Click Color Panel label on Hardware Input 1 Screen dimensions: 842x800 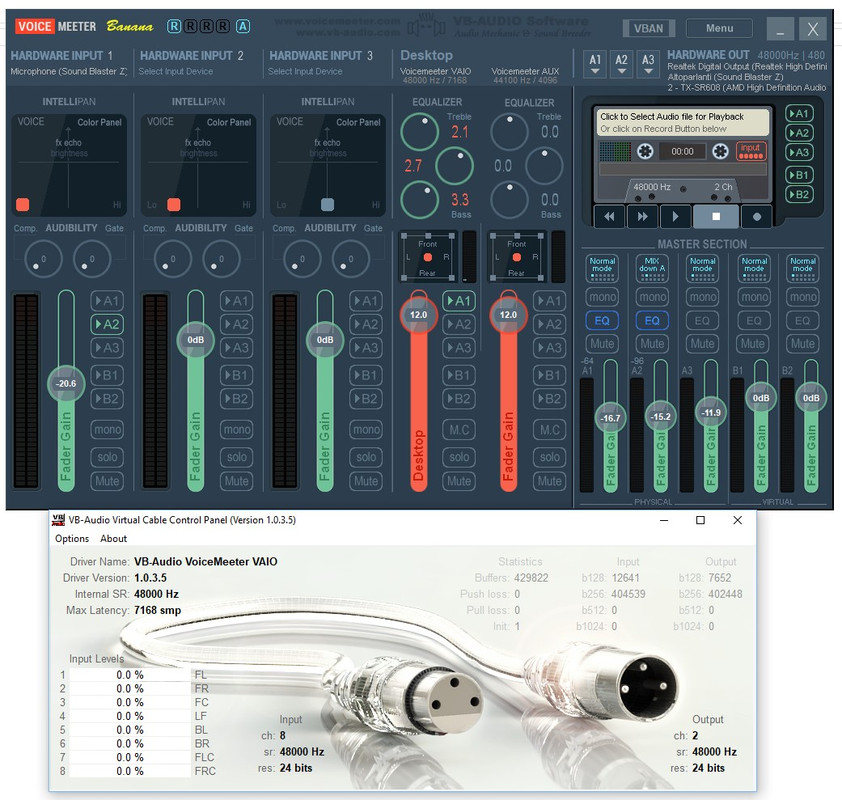coord(99,122)
